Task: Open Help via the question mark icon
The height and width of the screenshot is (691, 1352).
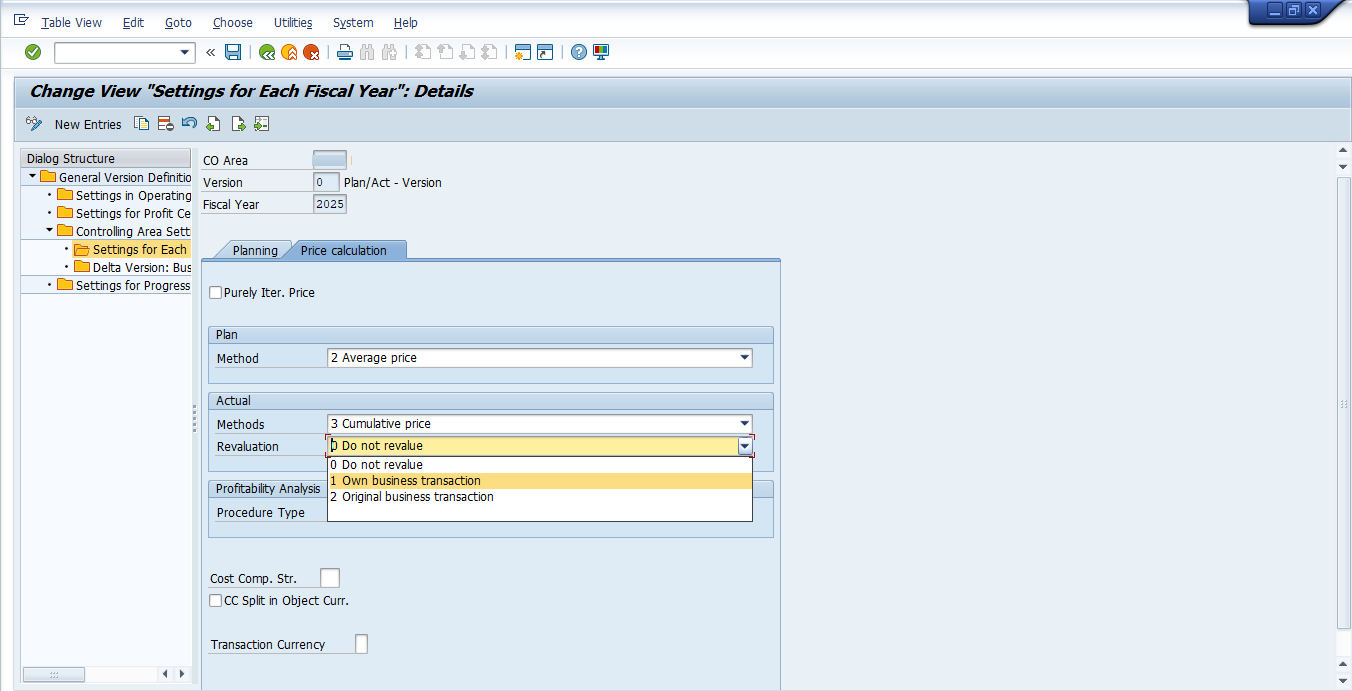Action: (578, 52)
